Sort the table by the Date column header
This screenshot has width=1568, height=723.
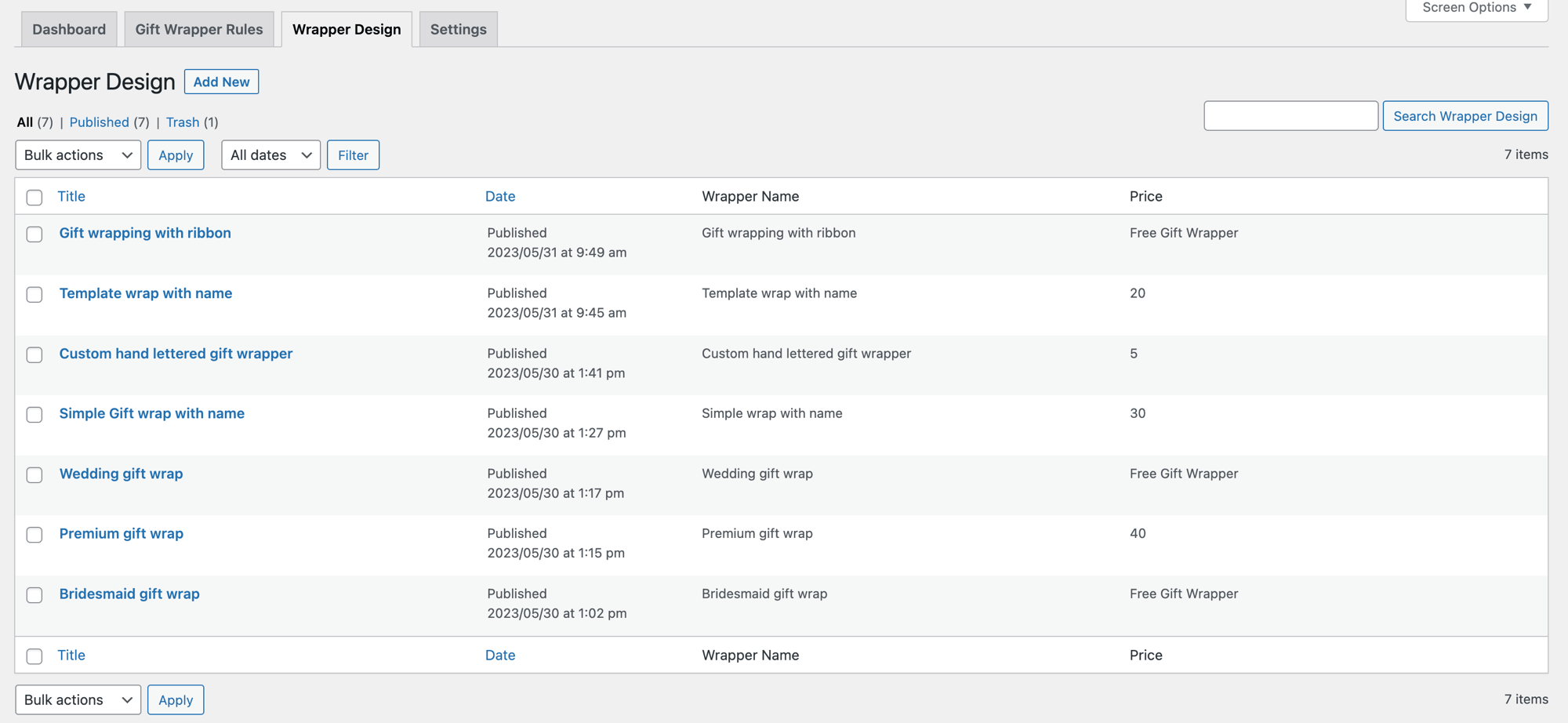500,197
